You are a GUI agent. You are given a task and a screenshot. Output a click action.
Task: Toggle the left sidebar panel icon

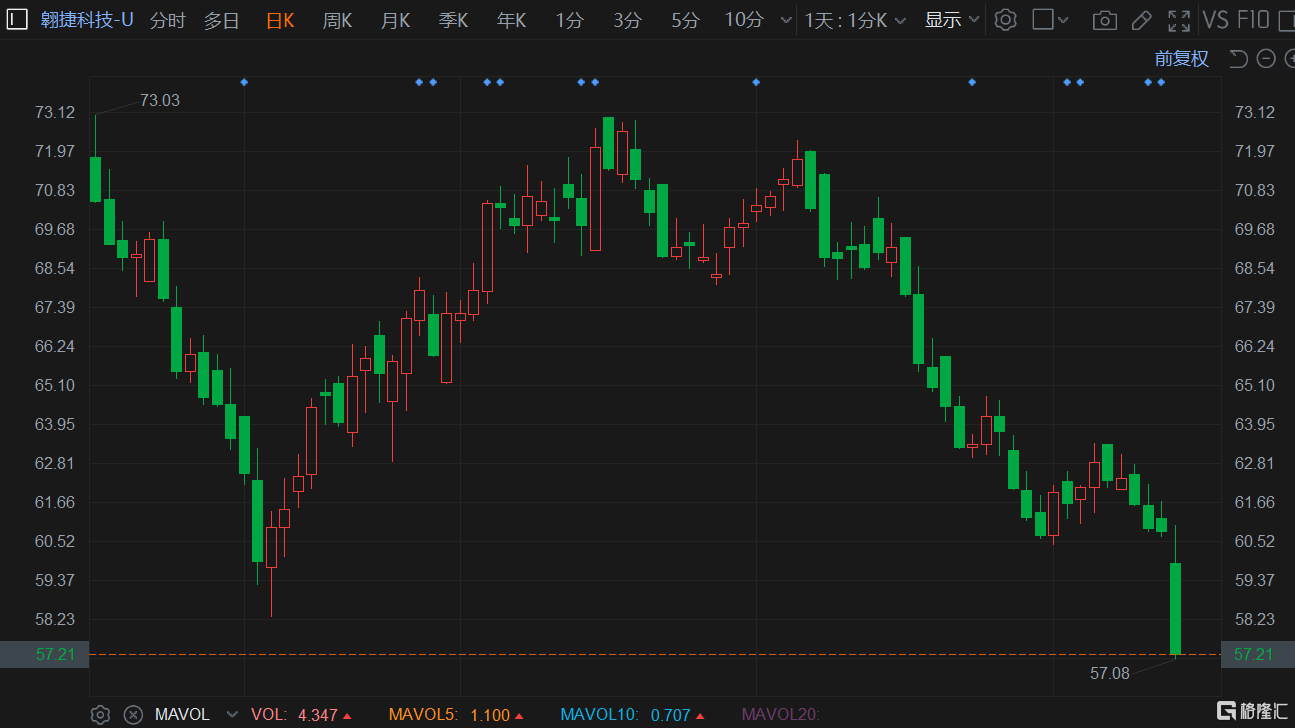[x=18, y=19]
